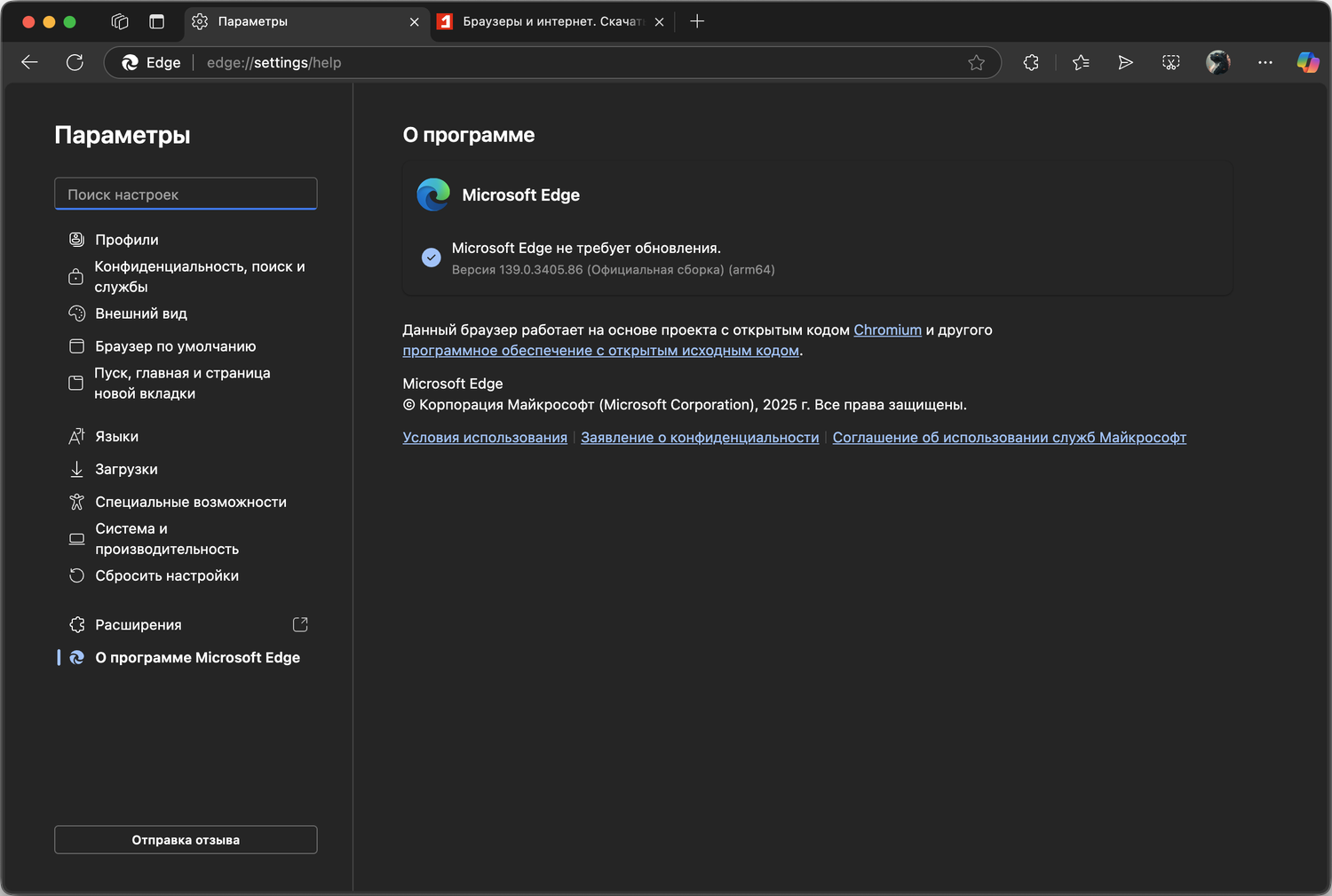
Task: Open the Favorites star-list icon
Action: click(x=1081, y=62)
